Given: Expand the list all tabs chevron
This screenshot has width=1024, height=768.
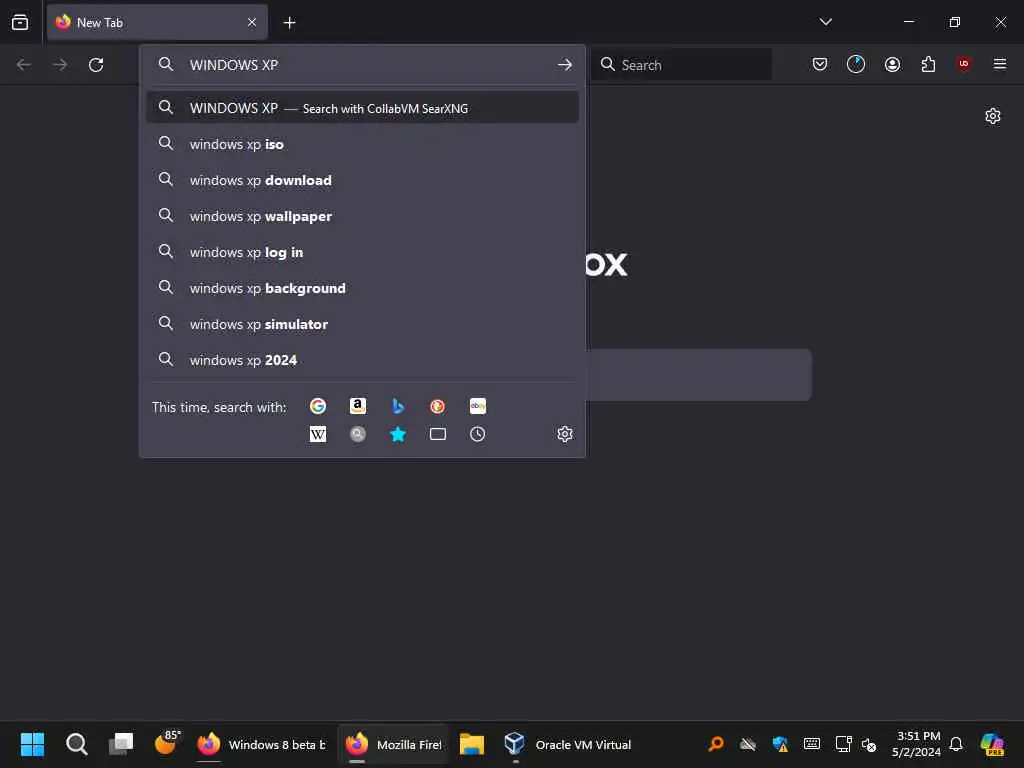Looking at the screenshot, I should pyautogui.click(x=826, y=22).
